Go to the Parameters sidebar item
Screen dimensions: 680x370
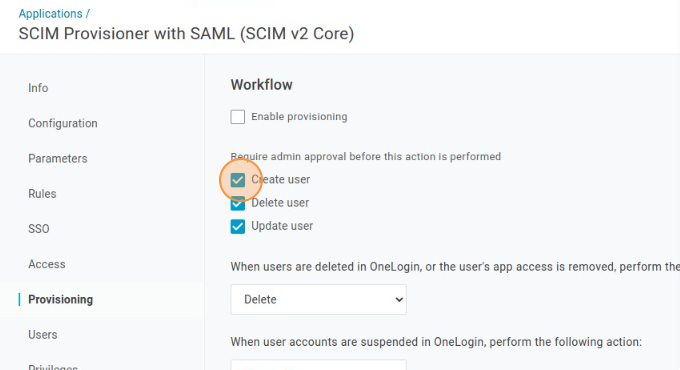coord(58,158)
